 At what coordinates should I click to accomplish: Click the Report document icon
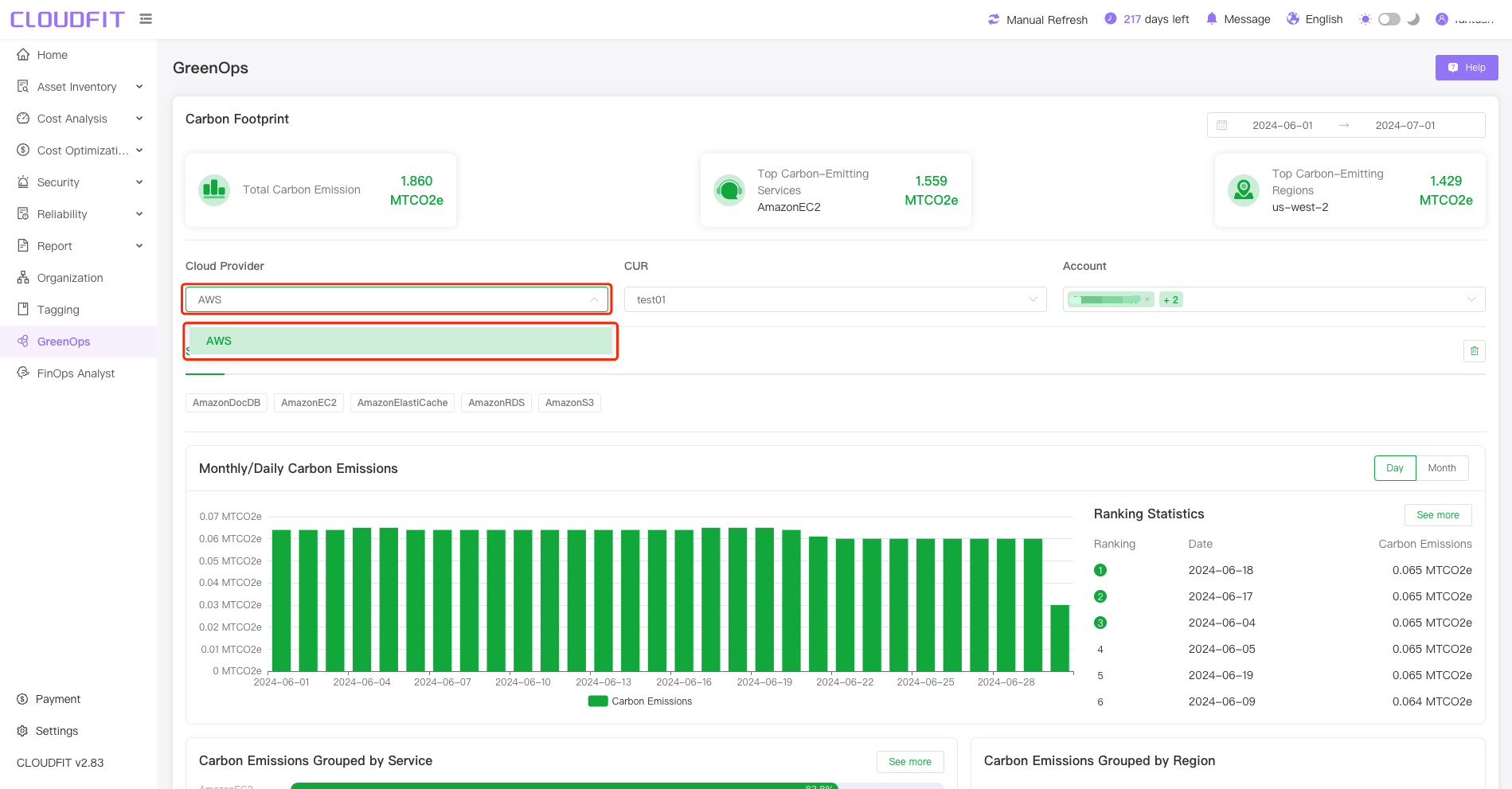click(23, 245)
